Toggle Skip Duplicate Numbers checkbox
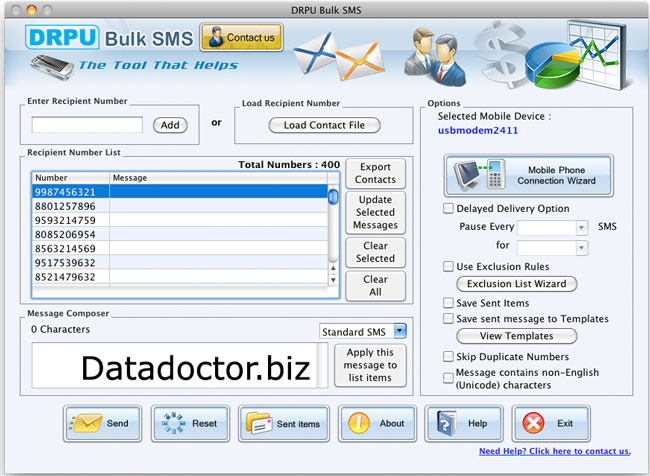The width and height of the screenshot is (650, 476). tap(448, 356)
